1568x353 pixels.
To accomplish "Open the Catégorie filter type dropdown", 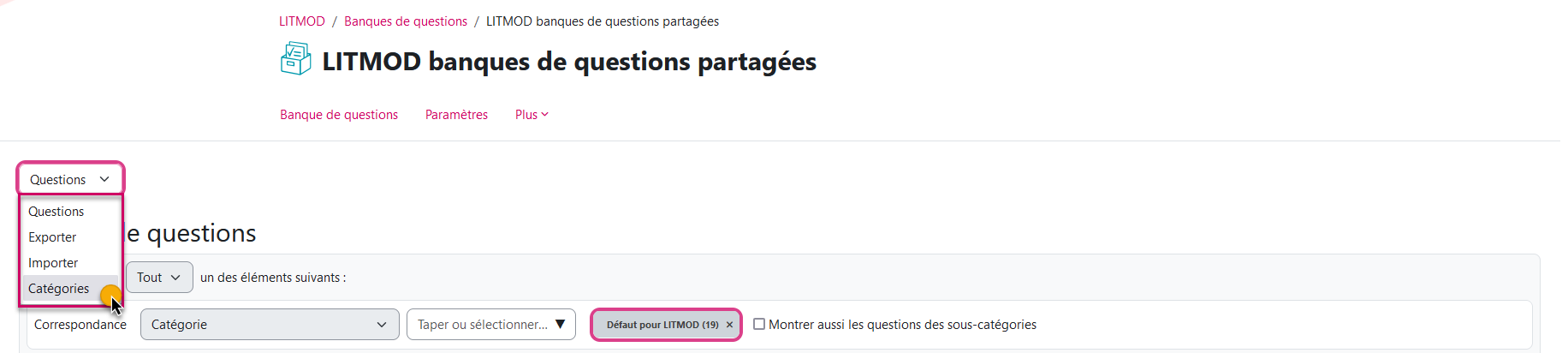I will (270, 325).
